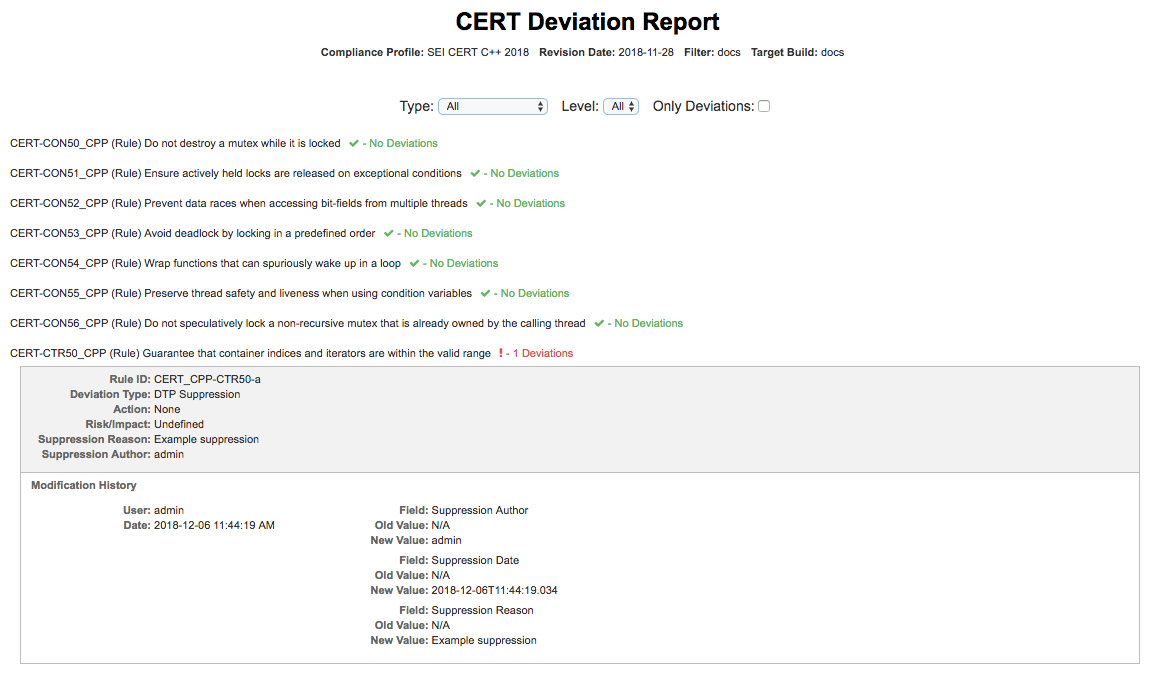The height and width of the screenshot is (685, 1150).
Task: Open the Type dropdown set to All
Action: [x=492, y=106]
